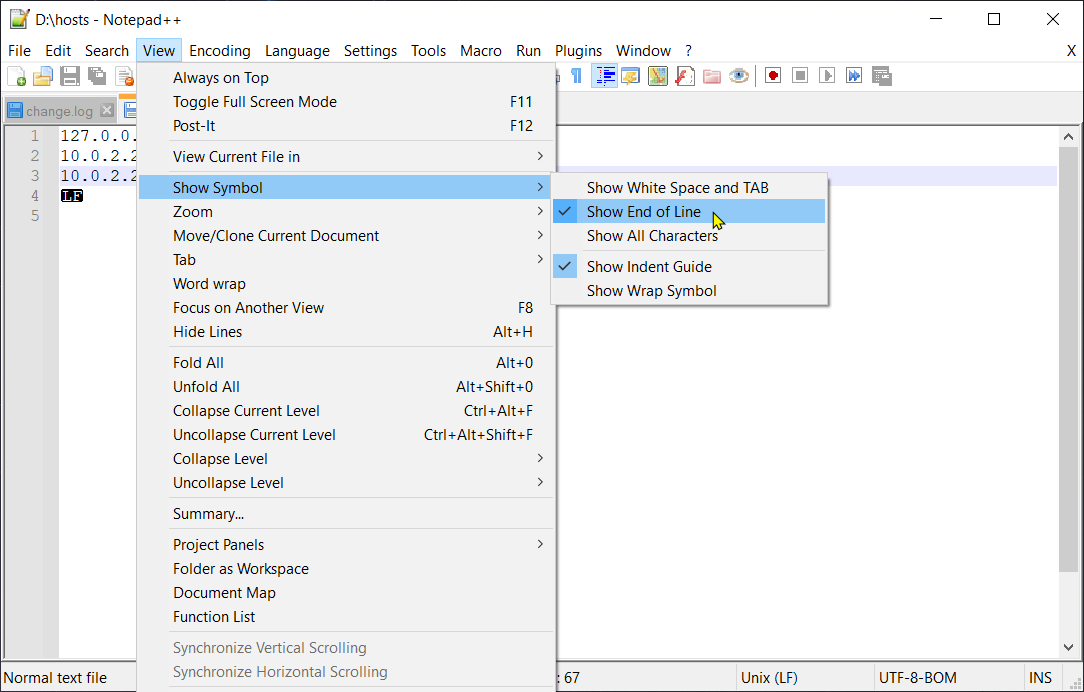Toggle the Monitoring eye toolbar icon
Image resolution: width=1084 pixels, height=692 pixels.
point(738,75)
